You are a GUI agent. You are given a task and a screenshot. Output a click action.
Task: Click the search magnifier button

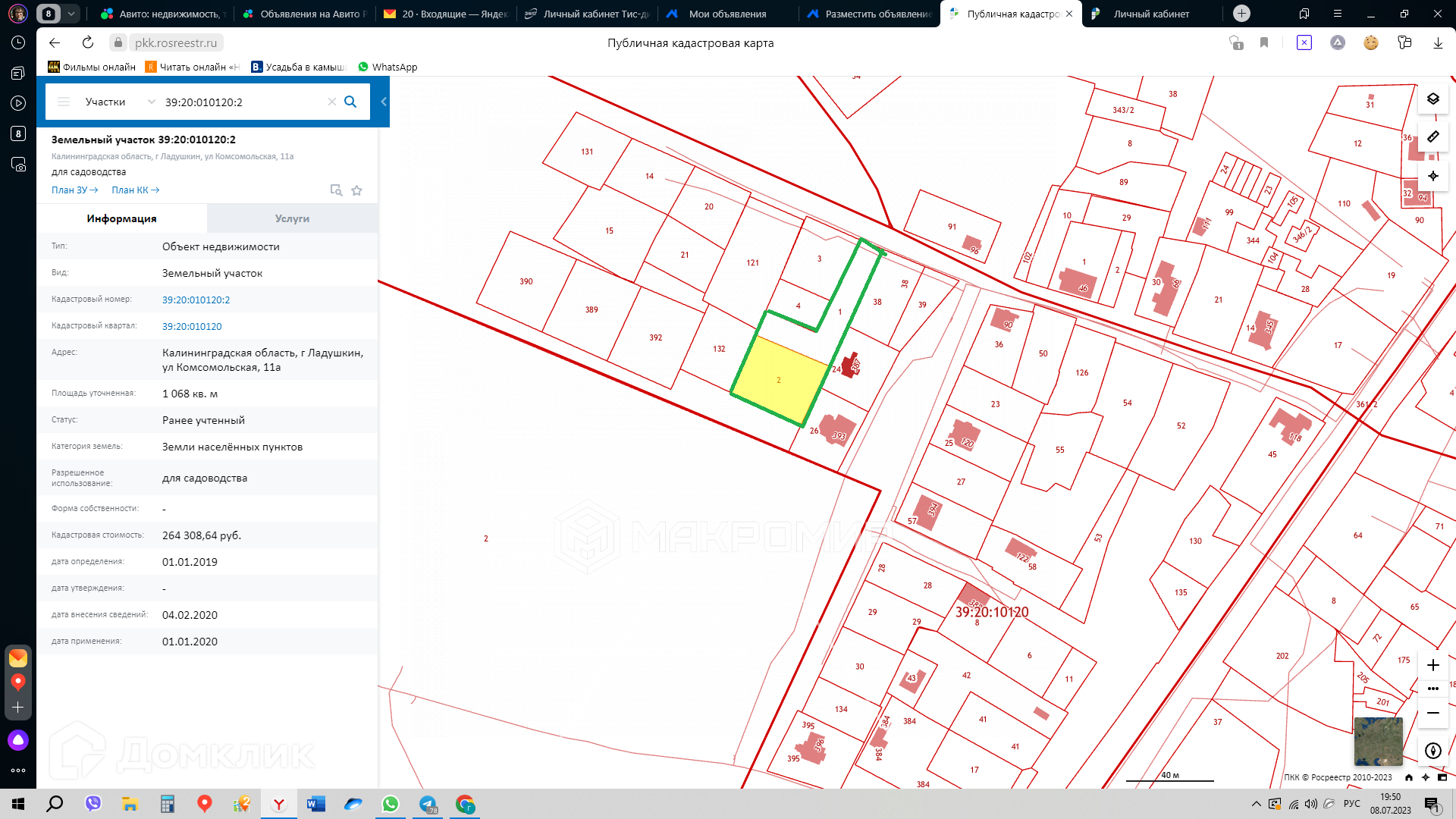(x=350, y=102)
